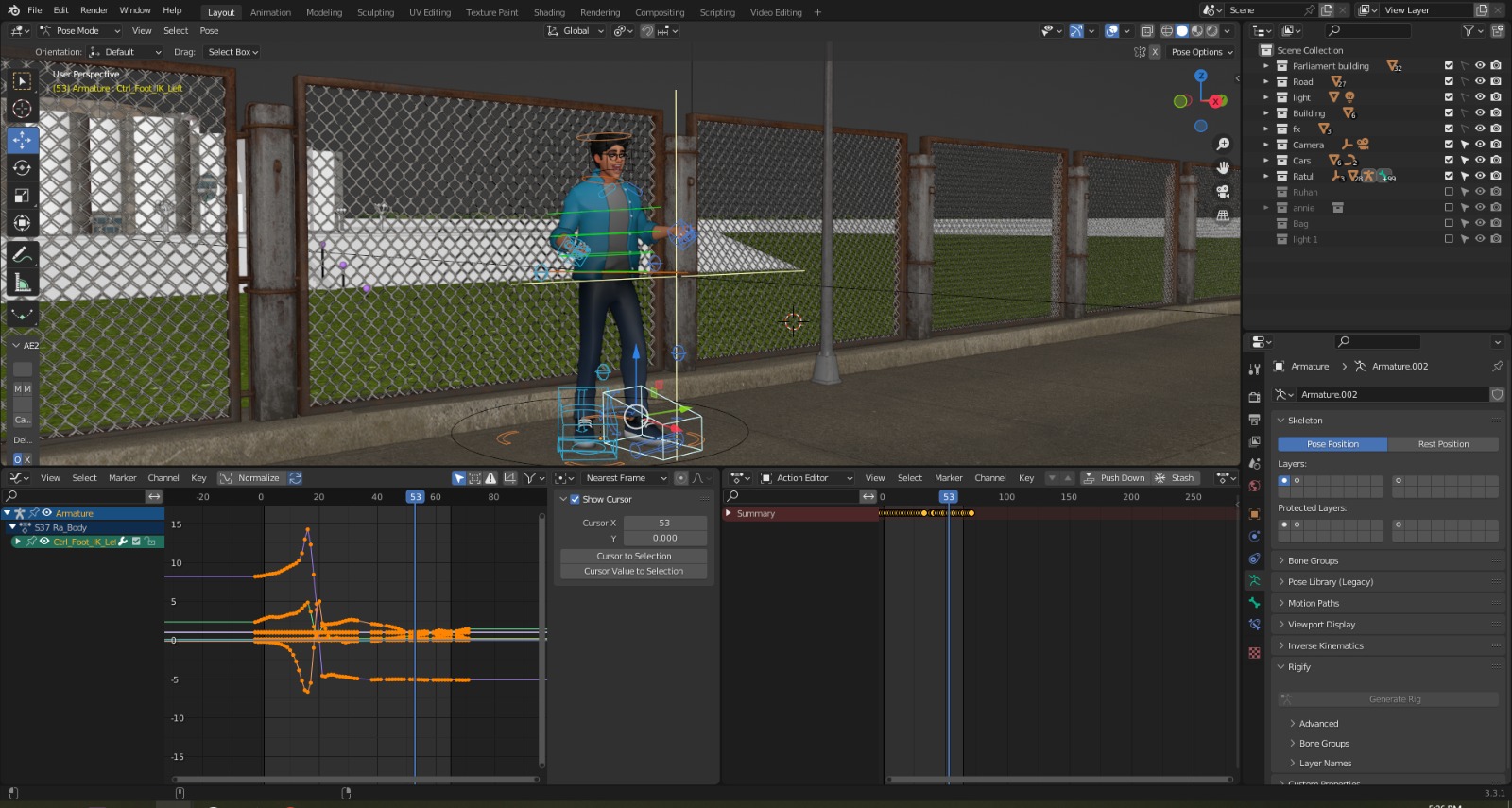The width and height of the screenshot is (1512, 808).
Task: Pin the Armature.002 properties context
Action: click(1497, 367)
